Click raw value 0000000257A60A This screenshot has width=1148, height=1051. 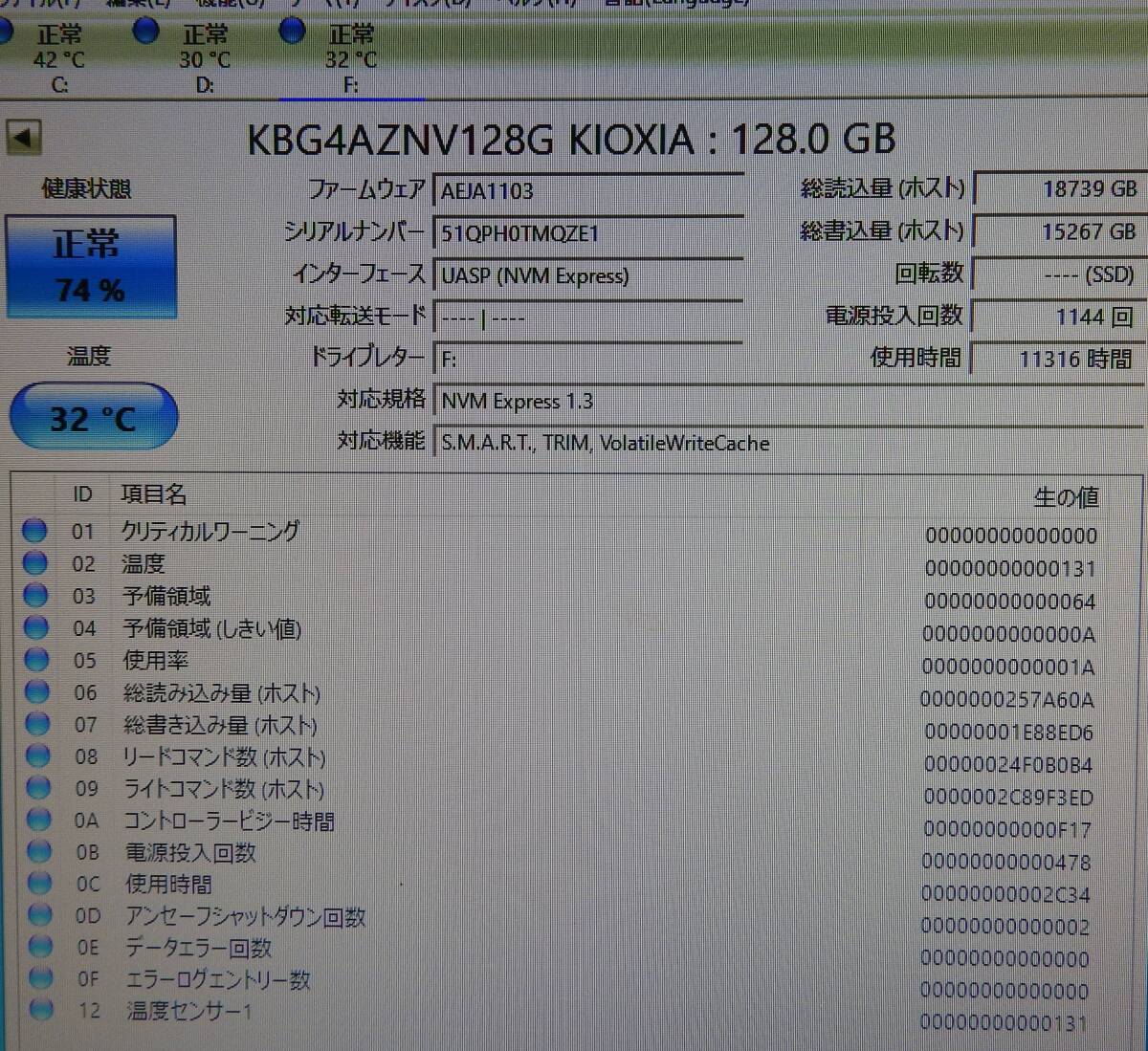coord(1008,700)
